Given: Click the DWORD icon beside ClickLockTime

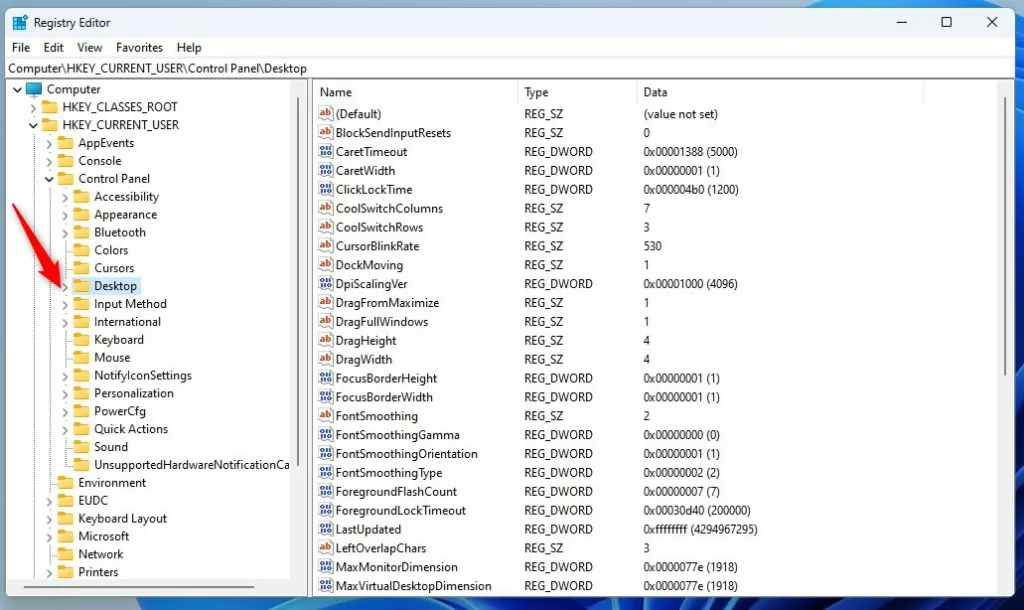Looking at the screenshot, I should pos(325,189).
